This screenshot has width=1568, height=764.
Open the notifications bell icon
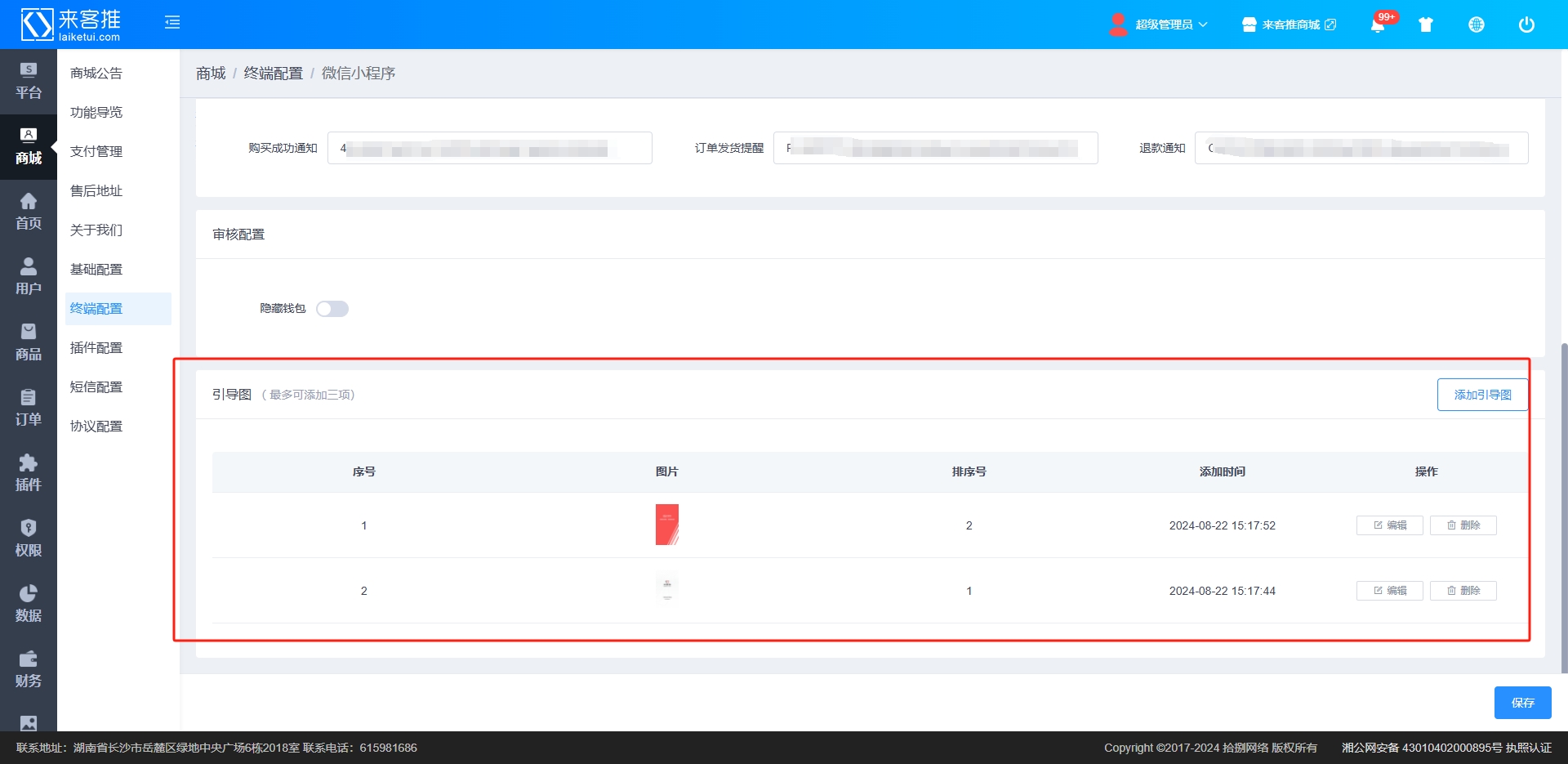click(x=1378, y=25)
